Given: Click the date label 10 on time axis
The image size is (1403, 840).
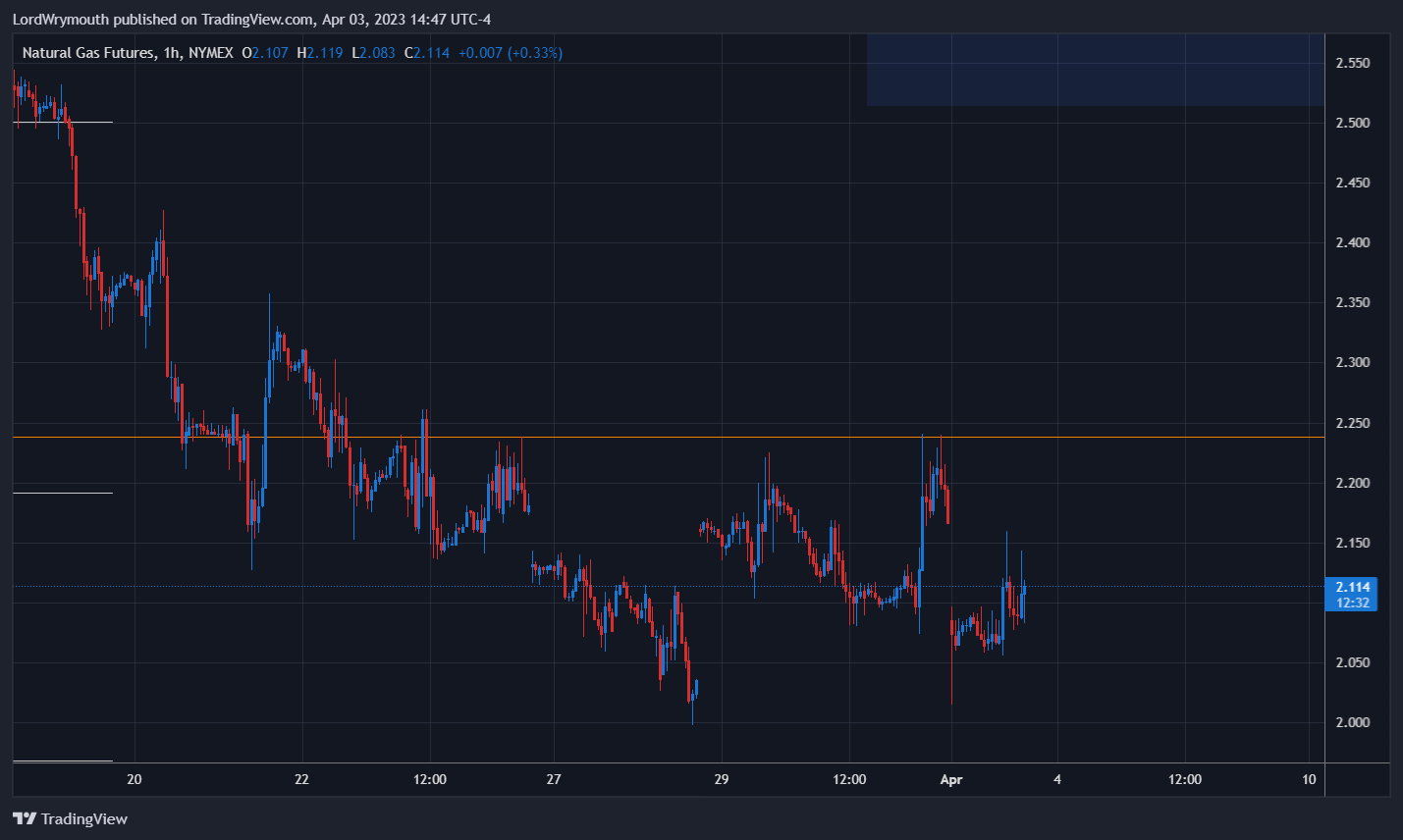Looking at the screenshot, I should [x=1309, y=779].
